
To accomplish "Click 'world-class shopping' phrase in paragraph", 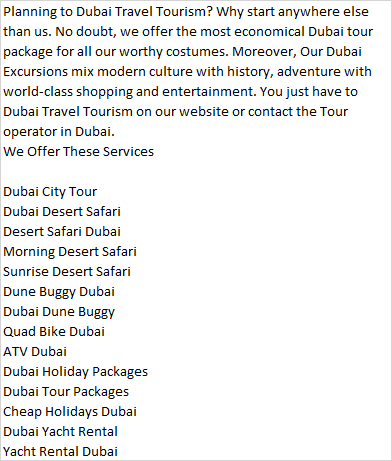I will click(x=68, y=92).
